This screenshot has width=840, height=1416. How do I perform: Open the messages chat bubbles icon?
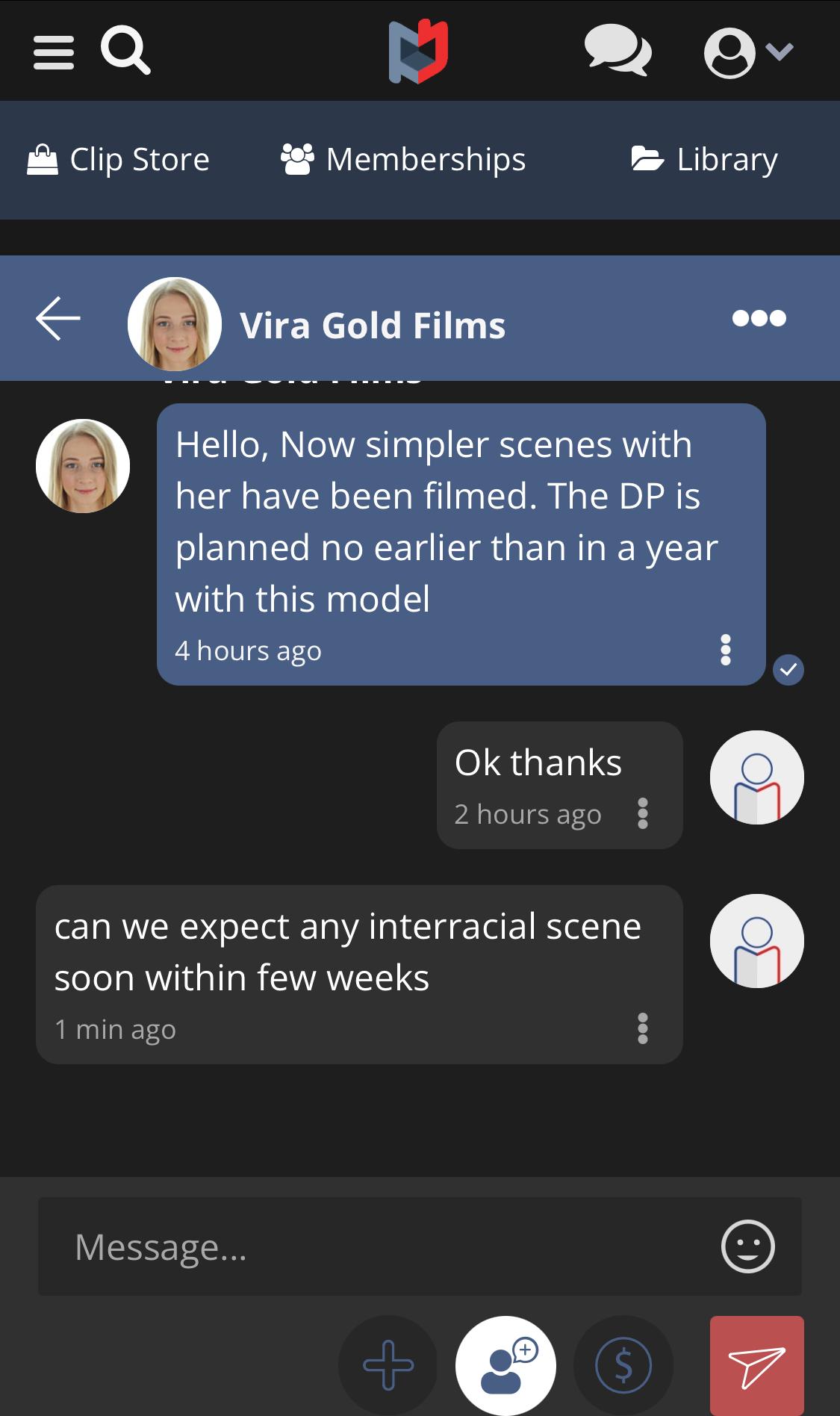617,51
